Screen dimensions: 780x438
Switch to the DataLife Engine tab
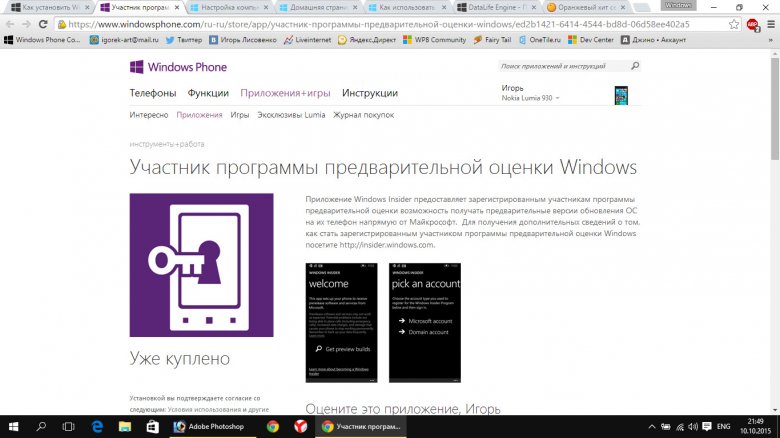click(x=496, y=7)
